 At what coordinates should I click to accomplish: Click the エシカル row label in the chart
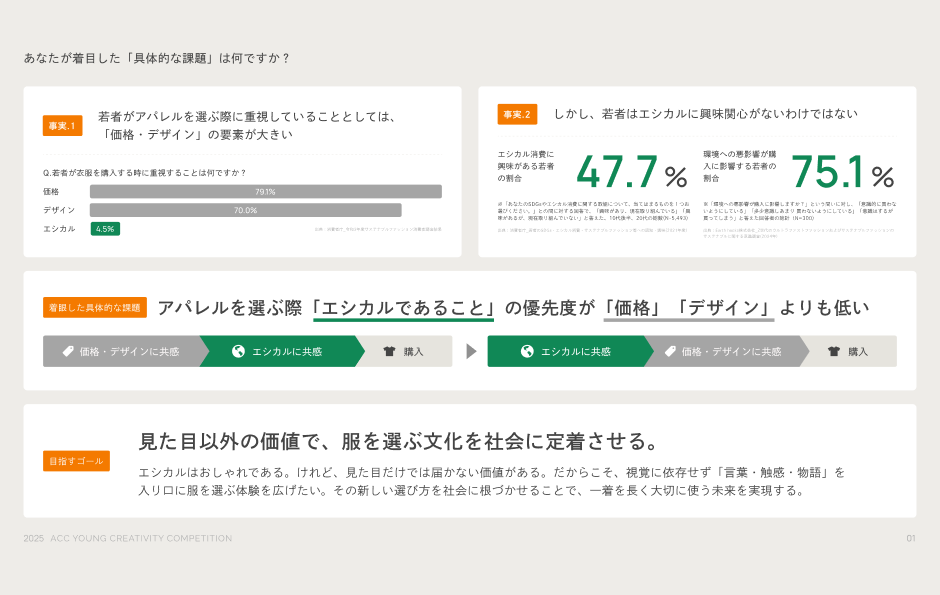tap(59, 229)
